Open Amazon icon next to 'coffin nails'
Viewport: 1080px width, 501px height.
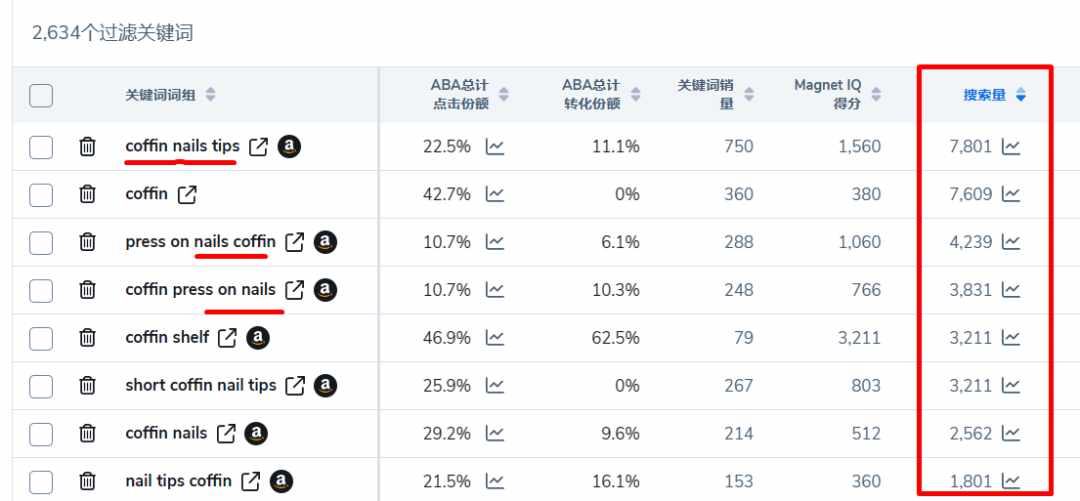[x=256, y=433]
